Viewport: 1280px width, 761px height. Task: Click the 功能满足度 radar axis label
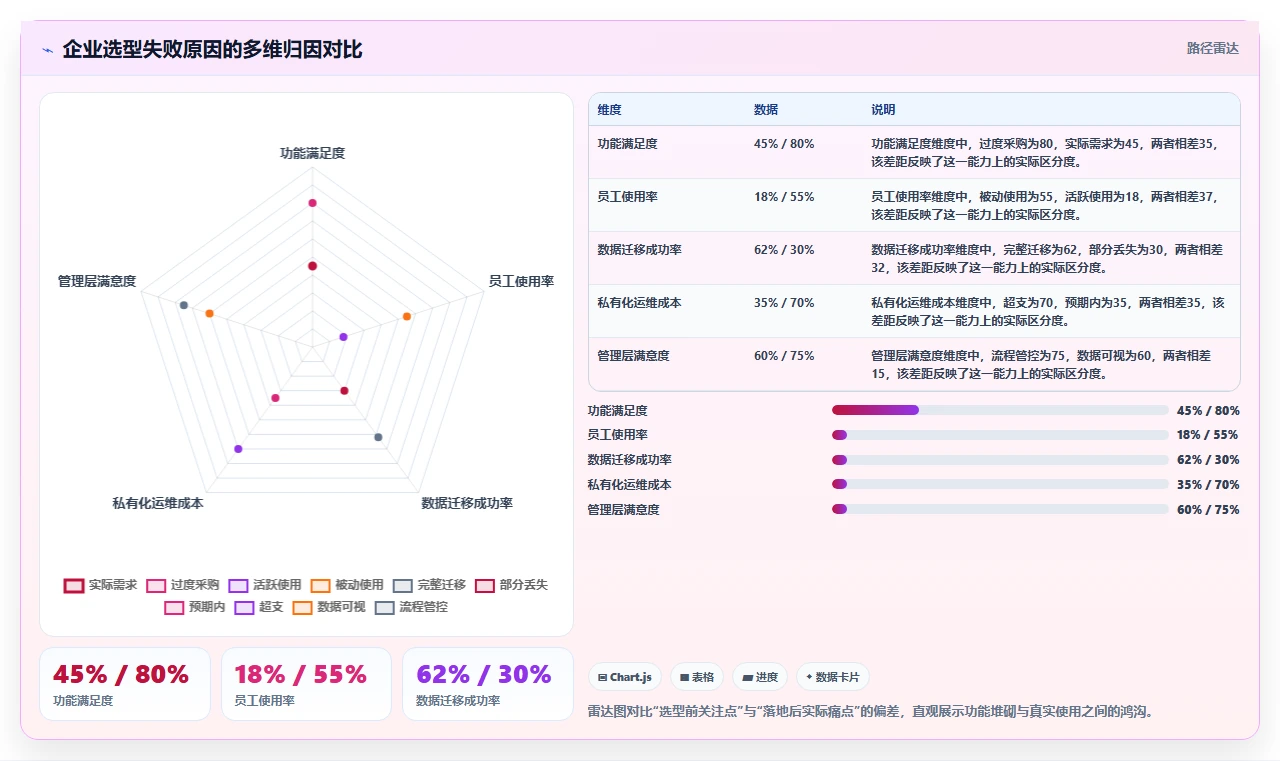(x=312, y=153)
